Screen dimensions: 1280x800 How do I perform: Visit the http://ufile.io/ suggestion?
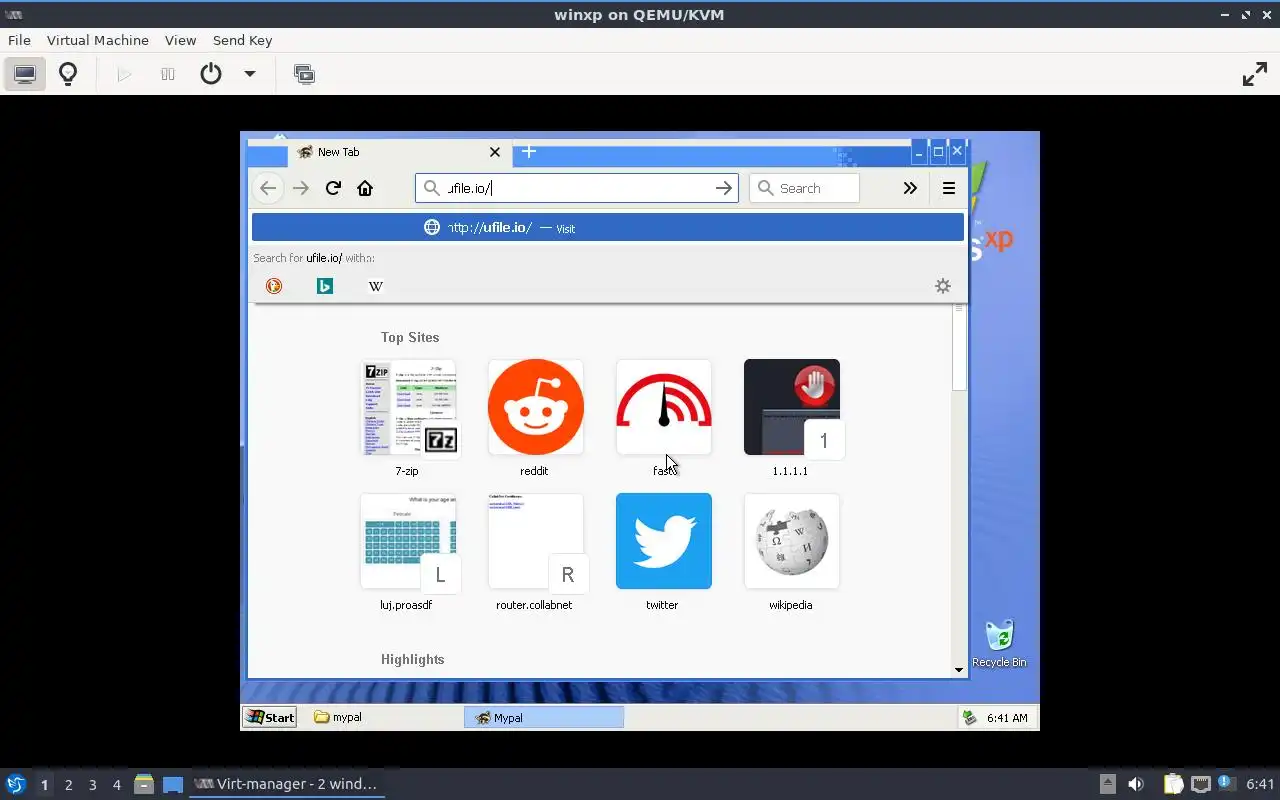pos(608,227)
